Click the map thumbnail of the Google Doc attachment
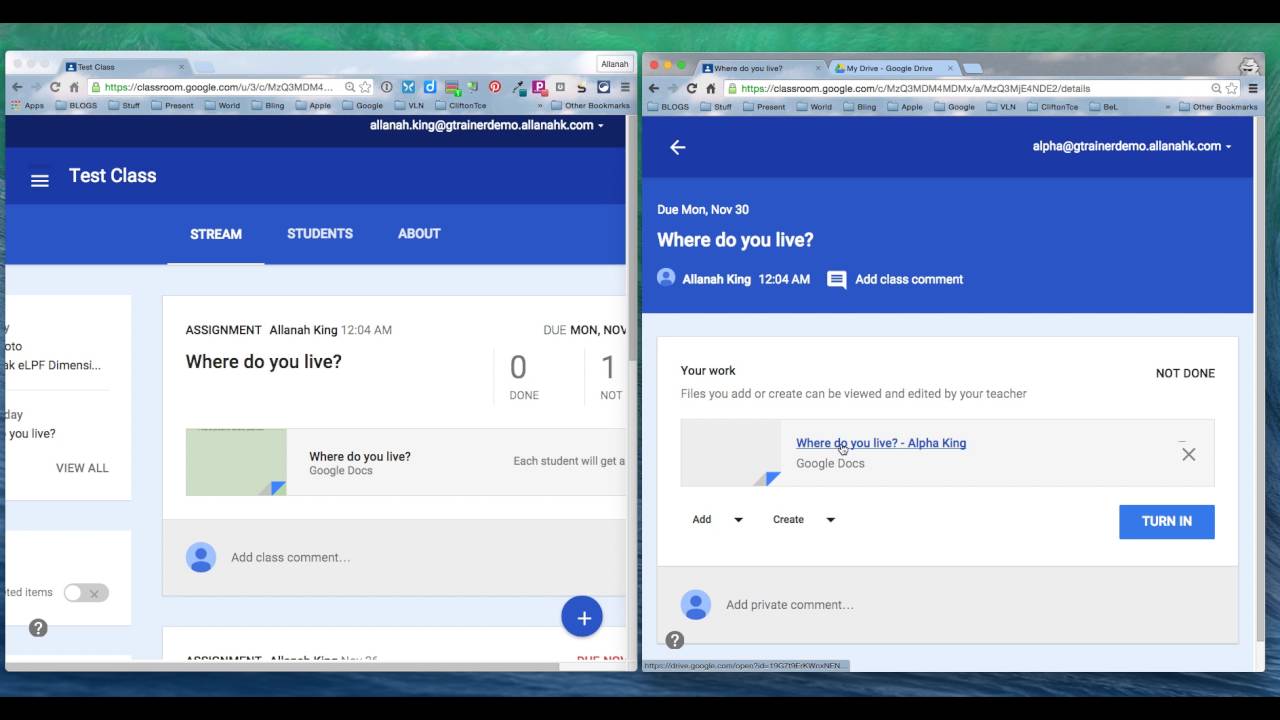Image resolution: width=1280 pixels, height=720 pixels. pyautogui.click(x=236, y=462)
